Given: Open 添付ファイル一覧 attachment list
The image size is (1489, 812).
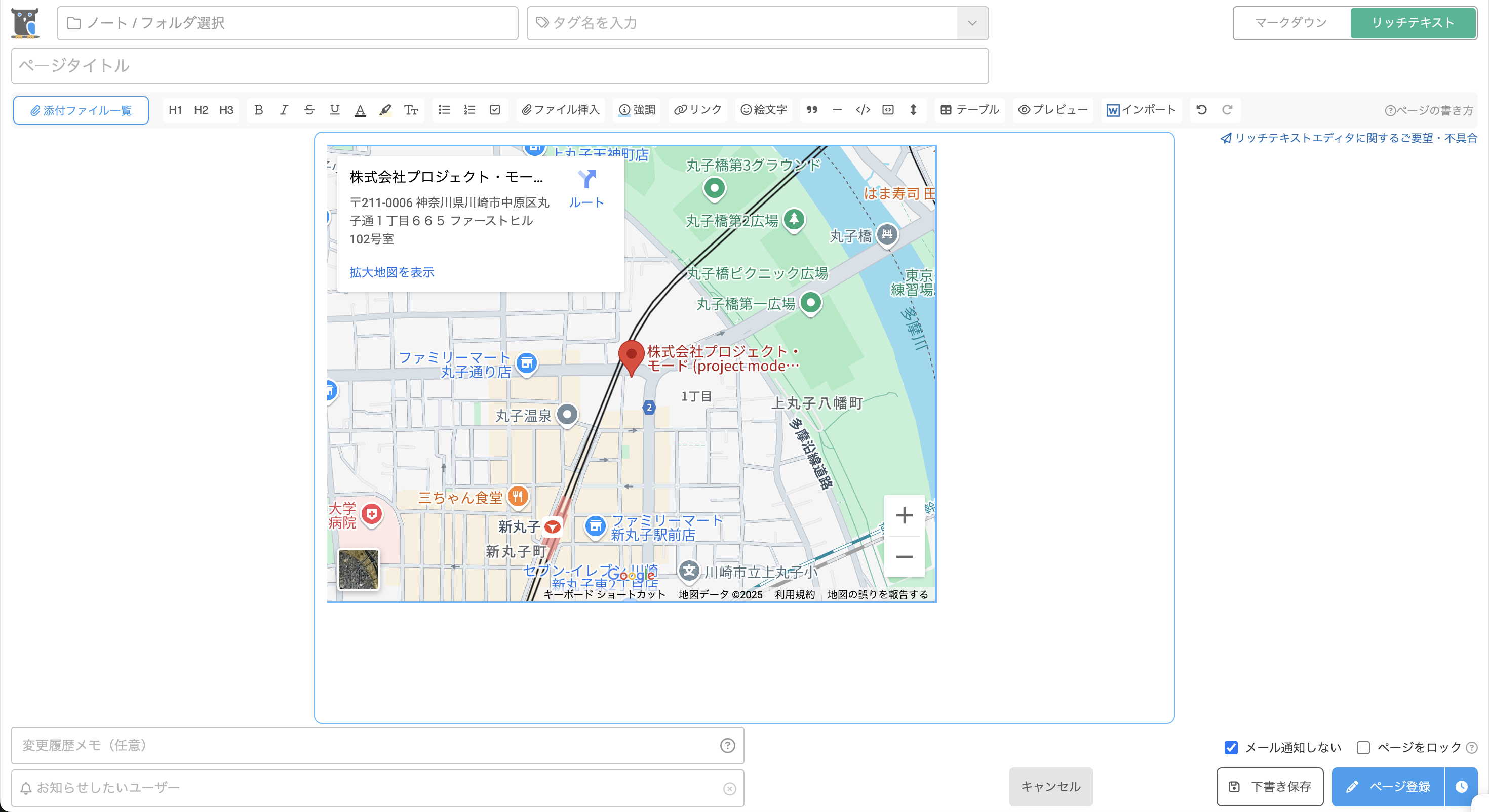Looking at the screenshot, I should click(x=81, y=110).
